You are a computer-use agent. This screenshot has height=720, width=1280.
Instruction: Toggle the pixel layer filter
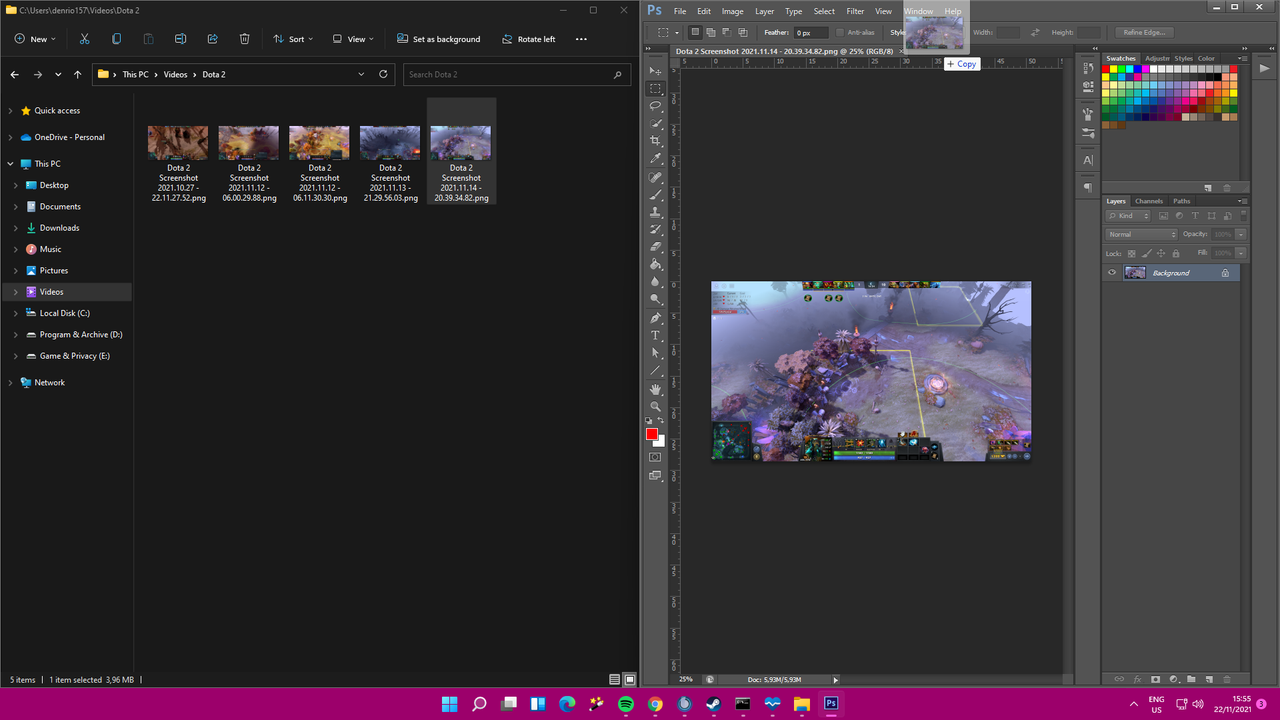tap(1164, 216)
